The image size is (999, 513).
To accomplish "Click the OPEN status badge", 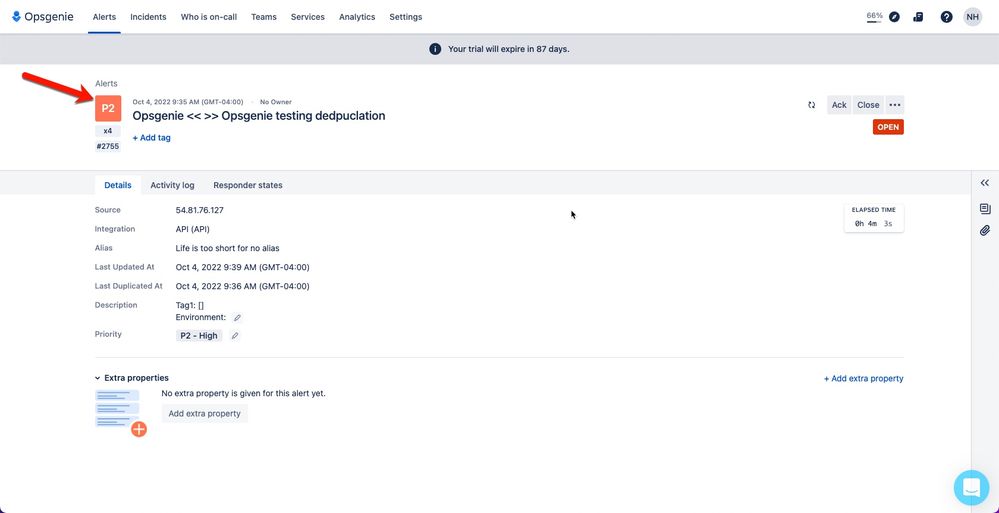I will point(888,127).
